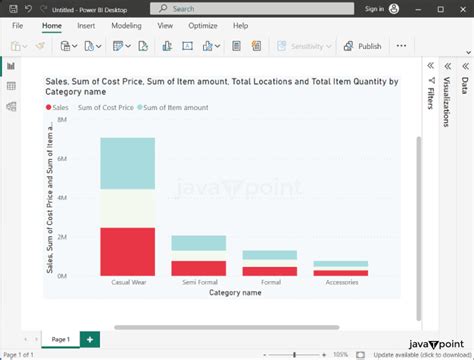Open the data sources dropdown arrow
This screenshot has width=474, height=360.
(x=99, y=46)
